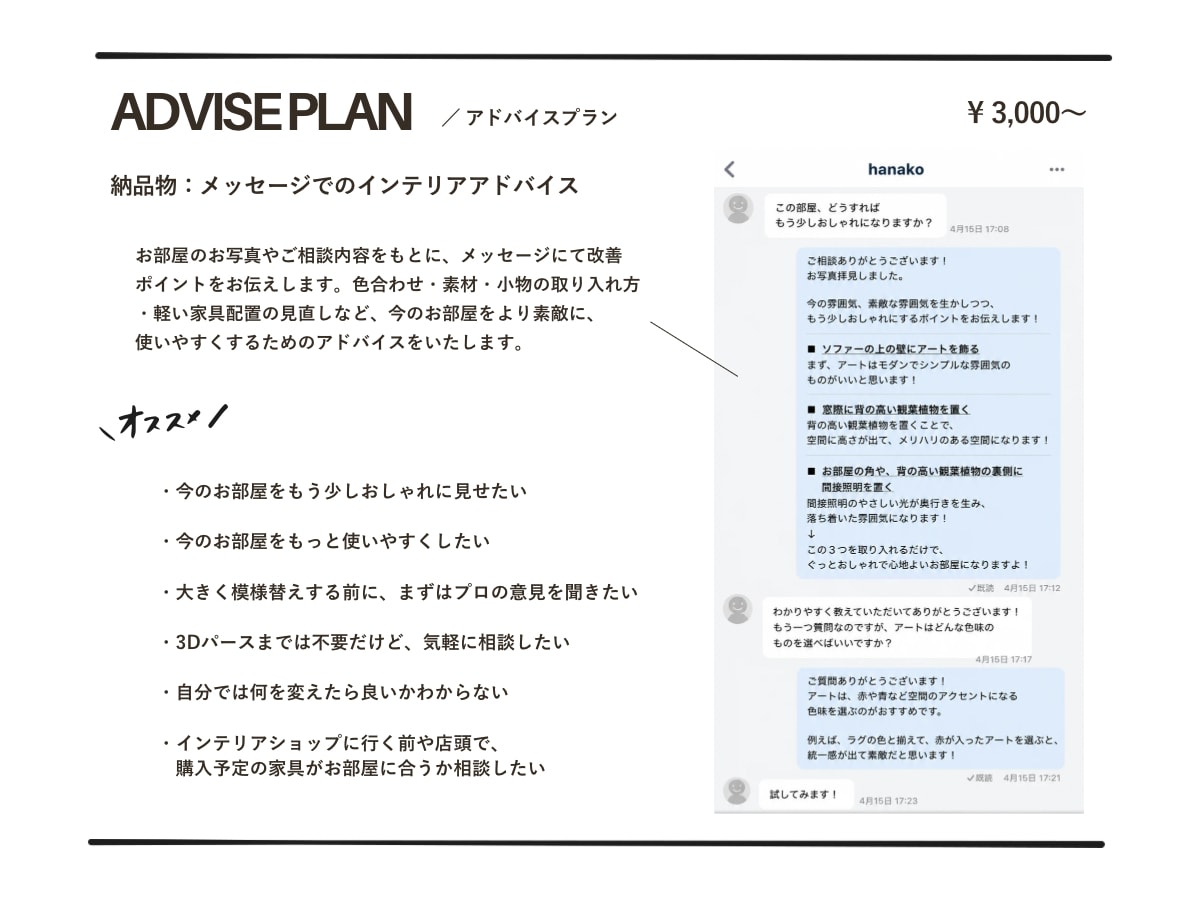Click the 'ADVISE PLAN' heading
This screenshot has width=1200, height=900.
(x=261, y=112)
